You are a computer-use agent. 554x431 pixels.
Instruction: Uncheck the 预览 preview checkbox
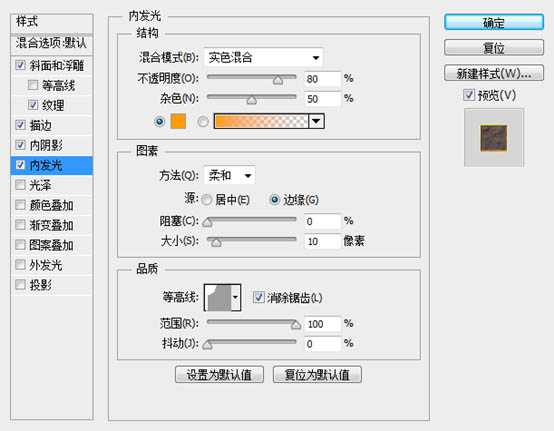tap(469, 95)
